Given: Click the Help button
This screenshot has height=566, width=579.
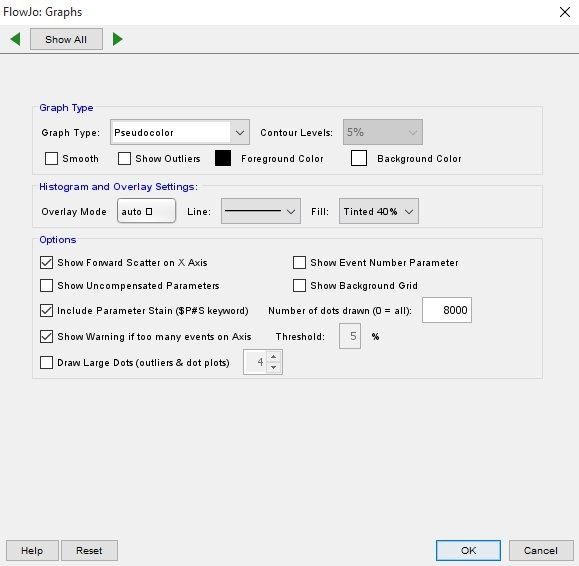Looking at the screenshot, I should point(32,550).
